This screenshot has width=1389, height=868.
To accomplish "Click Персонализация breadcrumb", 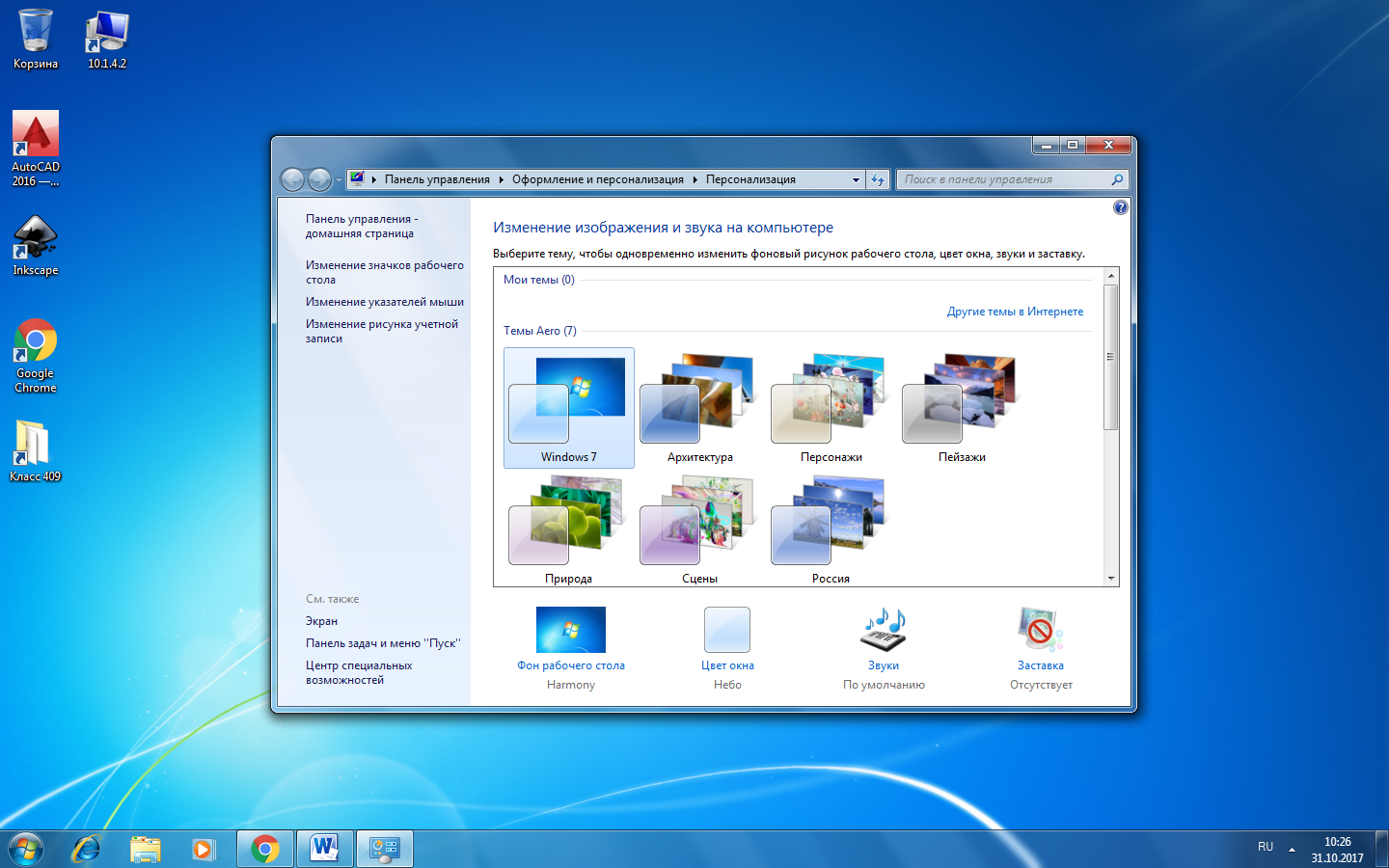I will (x=750, y=179).
